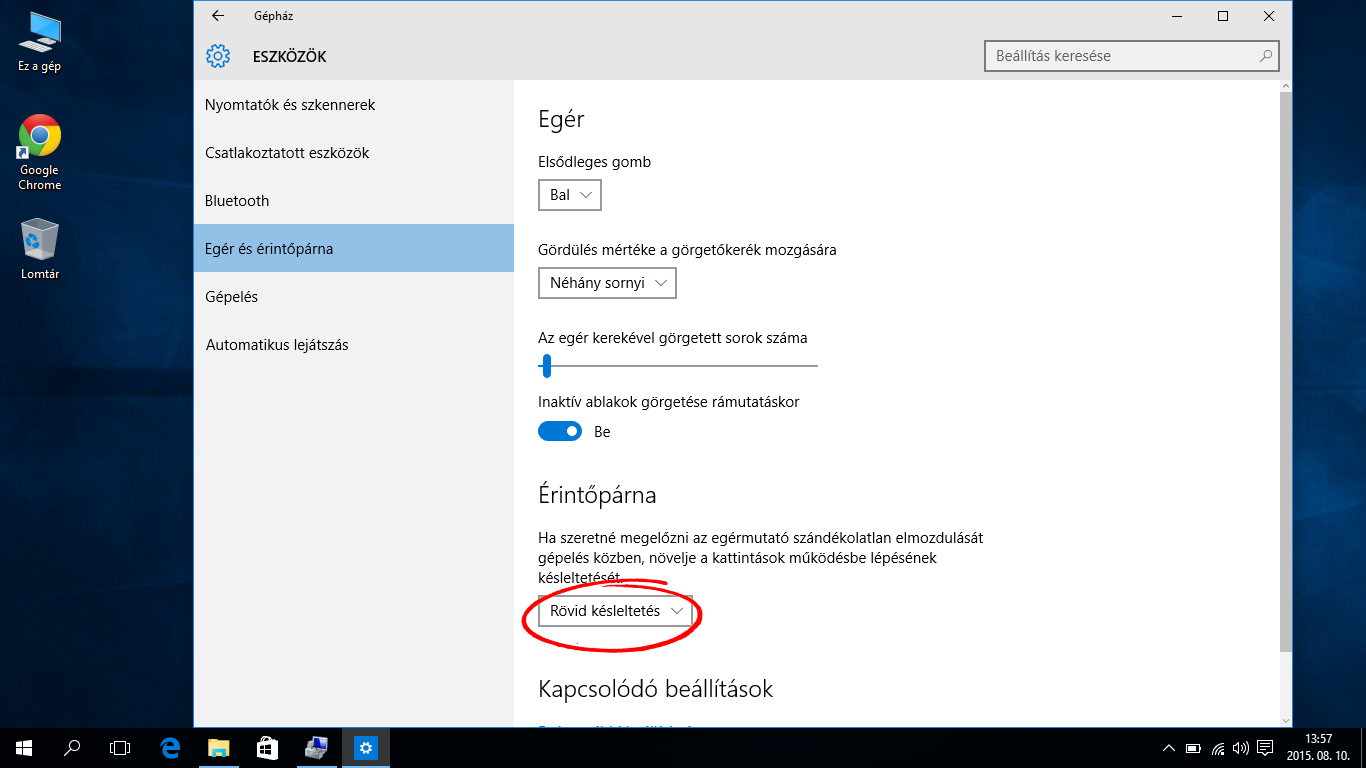Click the search magnifier icon in settings
Screen dimensions: 1366x768
(x=1266, y=56)
